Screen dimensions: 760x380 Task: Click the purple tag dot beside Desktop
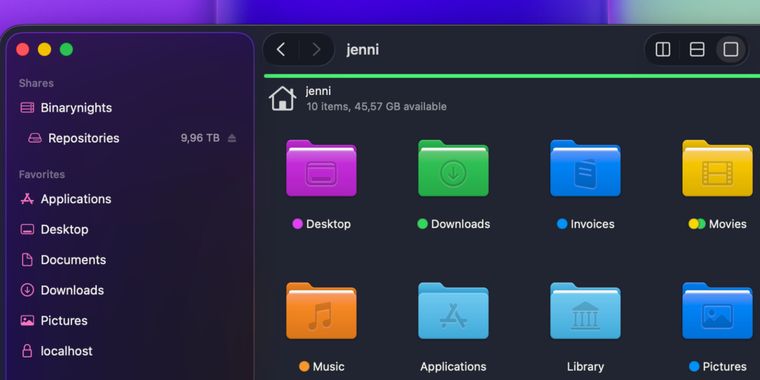[x=298, y=224]
